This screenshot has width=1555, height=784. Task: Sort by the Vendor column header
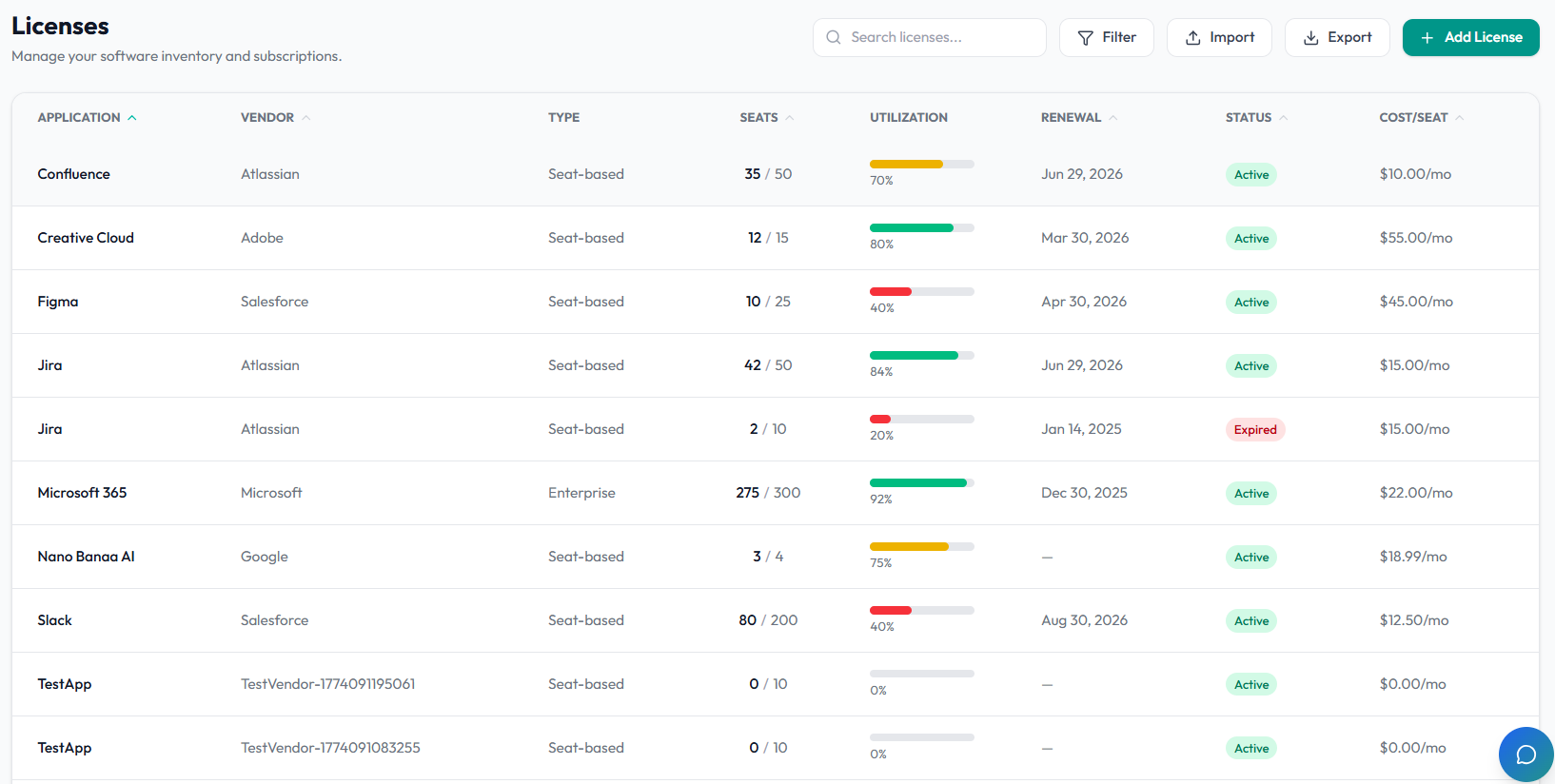(275, 117)
